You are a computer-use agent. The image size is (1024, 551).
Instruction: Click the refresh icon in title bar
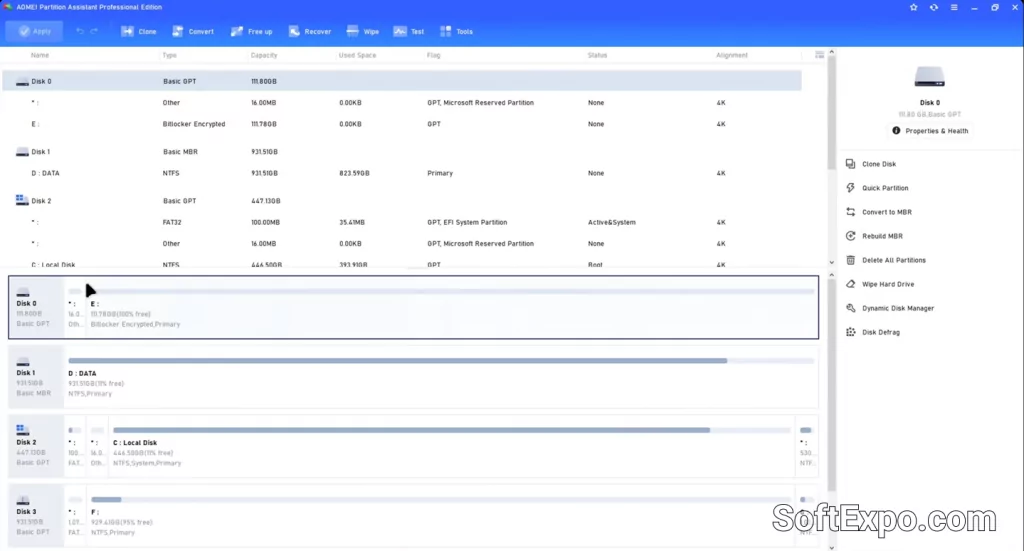click(x=934, y=7)
